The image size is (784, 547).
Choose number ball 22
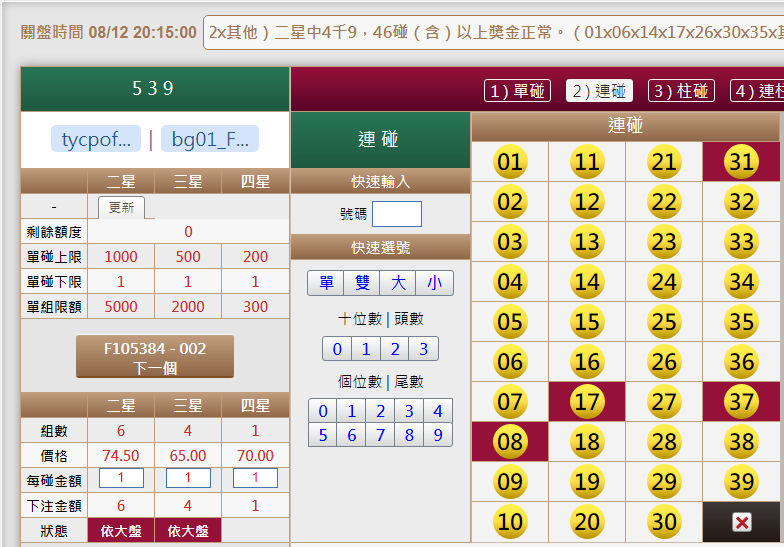coord(664,202)
